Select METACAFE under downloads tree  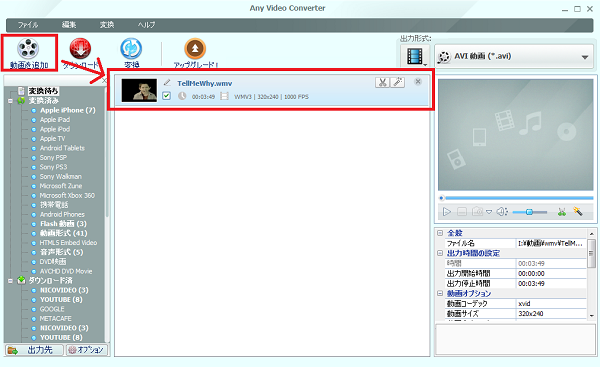pos(56,318)
